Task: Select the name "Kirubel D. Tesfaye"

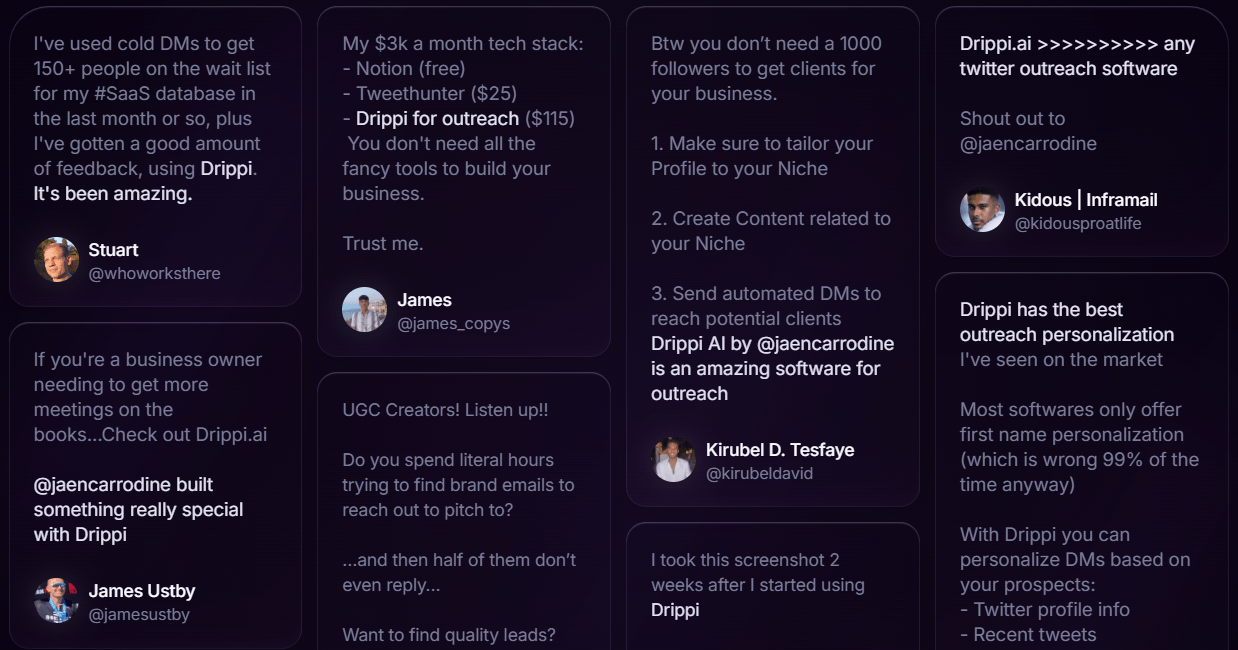Action: point(780,449)
